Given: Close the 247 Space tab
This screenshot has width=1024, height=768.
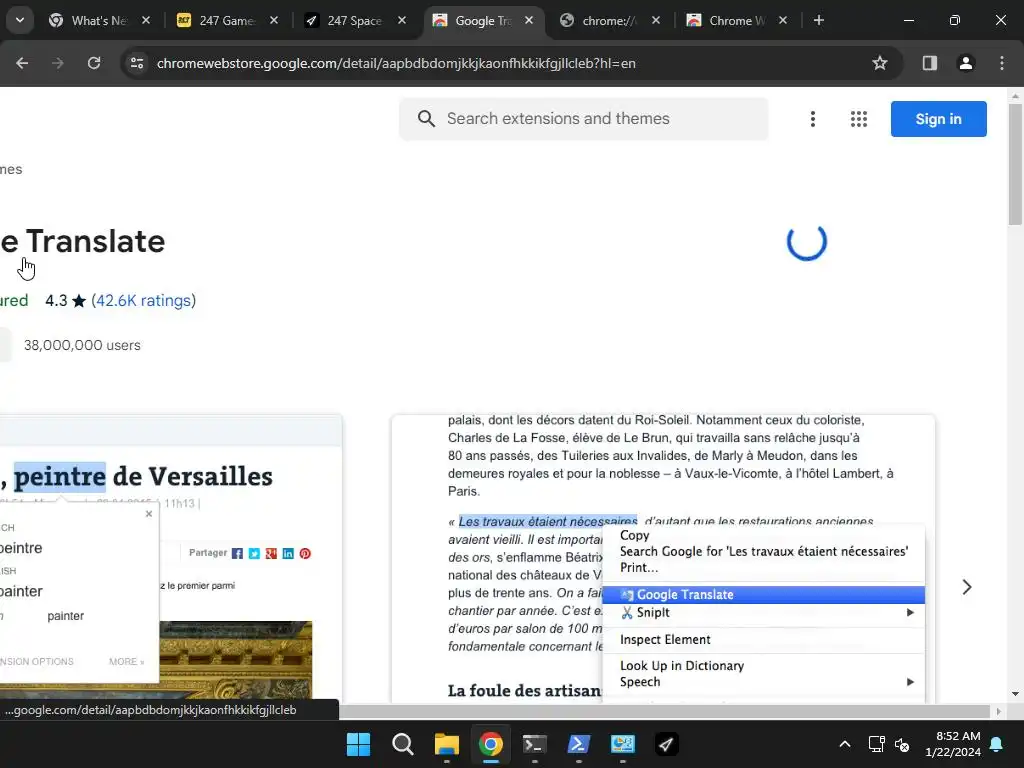Looking at the screenshot, I should [x=402, y=20].
